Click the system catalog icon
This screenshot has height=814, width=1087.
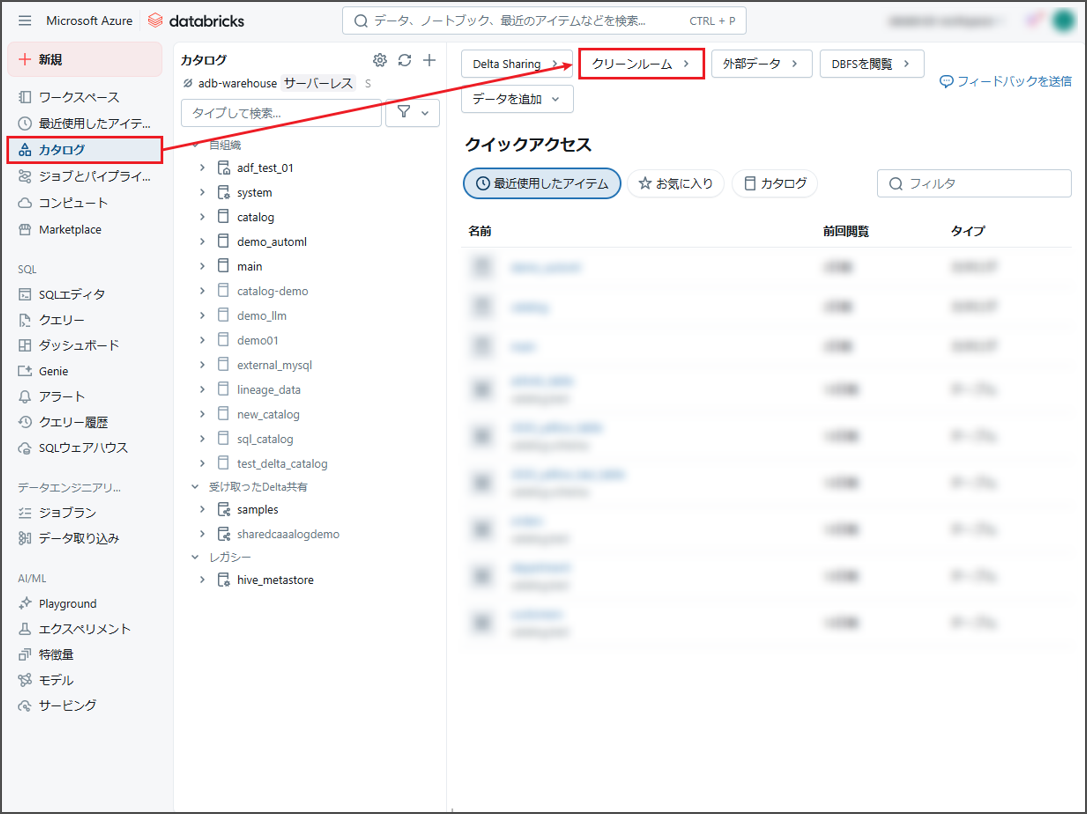(x=223, y=192)
